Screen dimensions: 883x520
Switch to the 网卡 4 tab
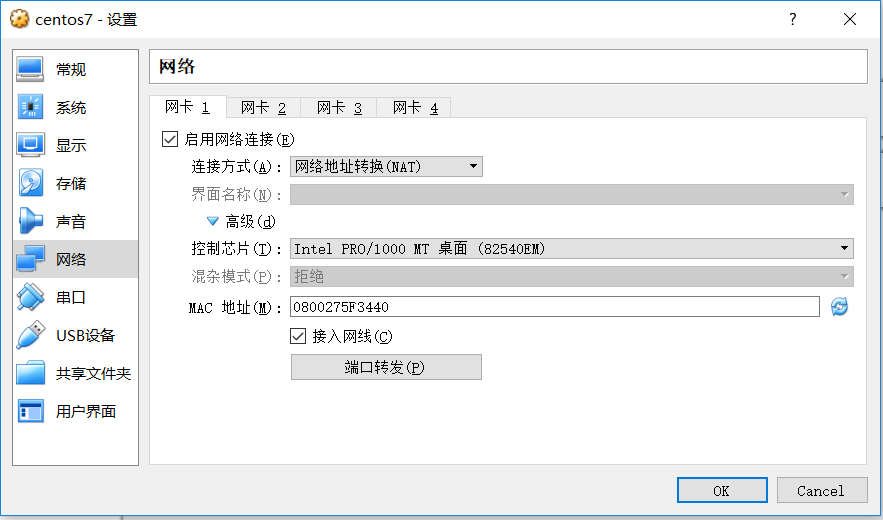pos(415,108)
